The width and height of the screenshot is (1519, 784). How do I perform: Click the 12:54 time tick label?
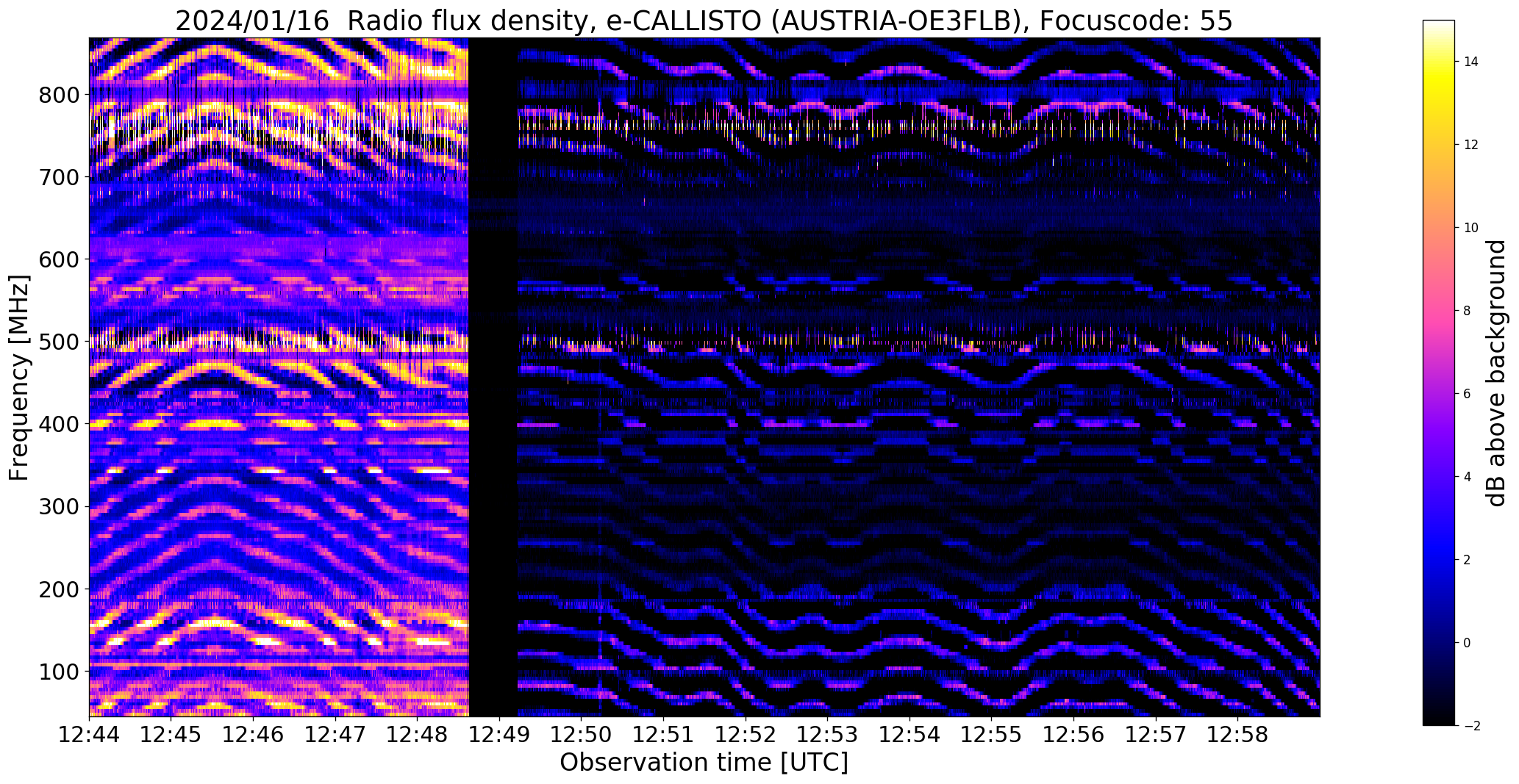tap(910, 734)
